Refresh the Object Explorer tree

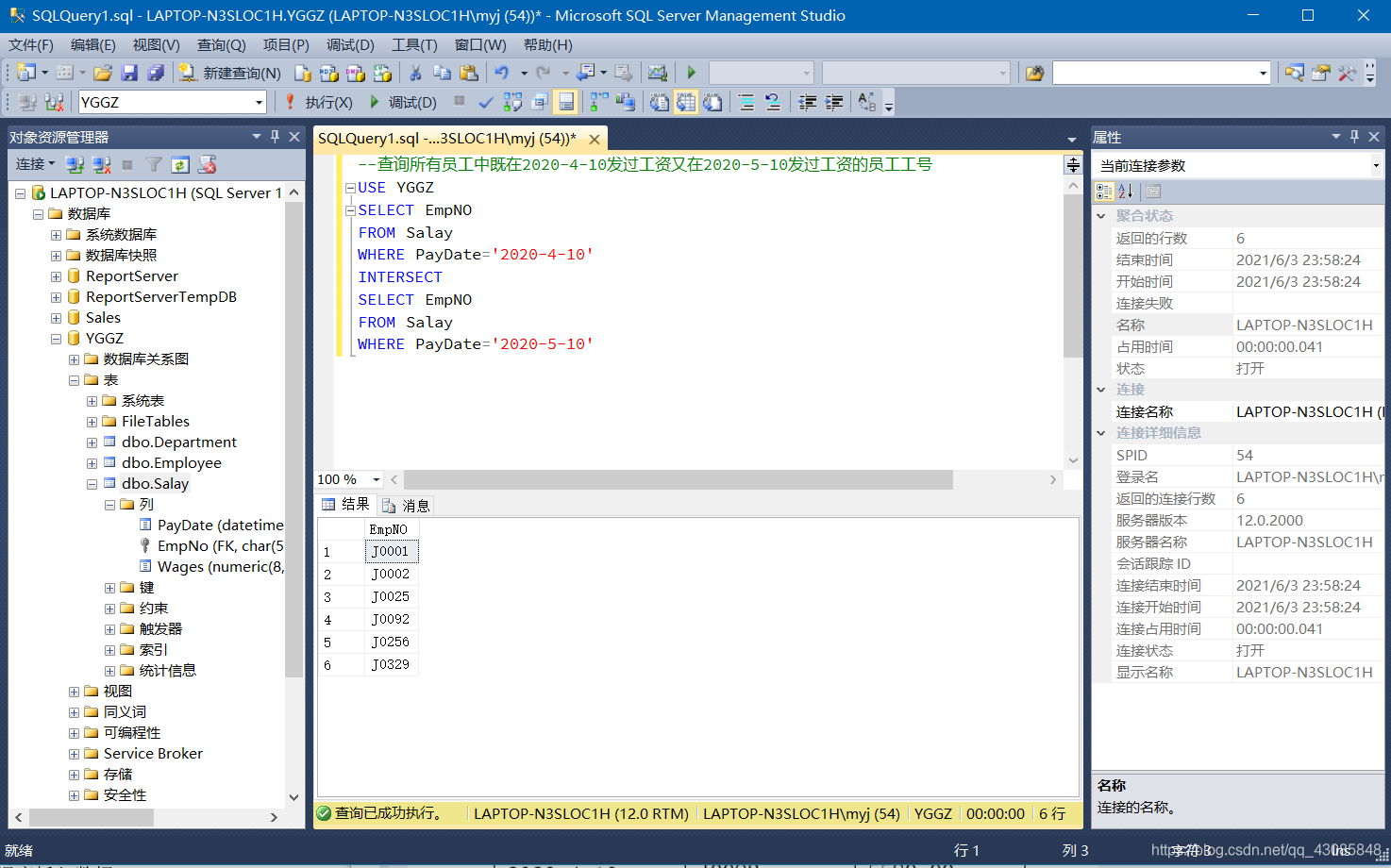coord(180,165)
